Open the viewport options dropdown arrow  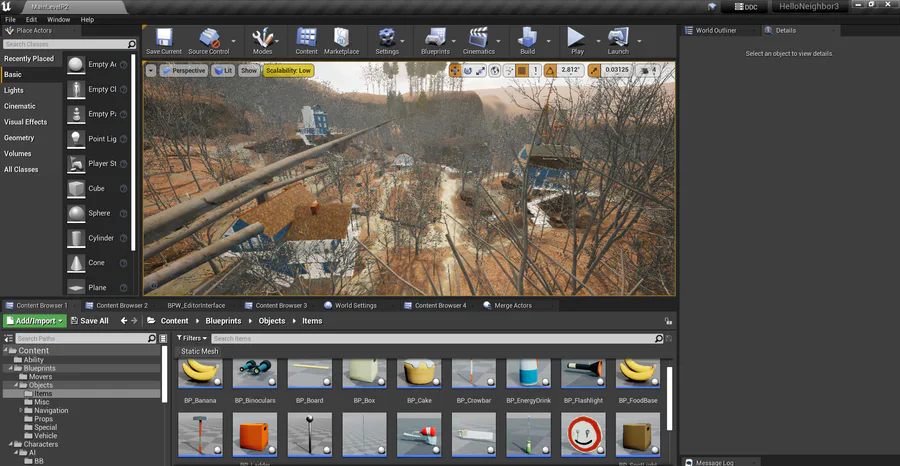click(x=151, y=71)
